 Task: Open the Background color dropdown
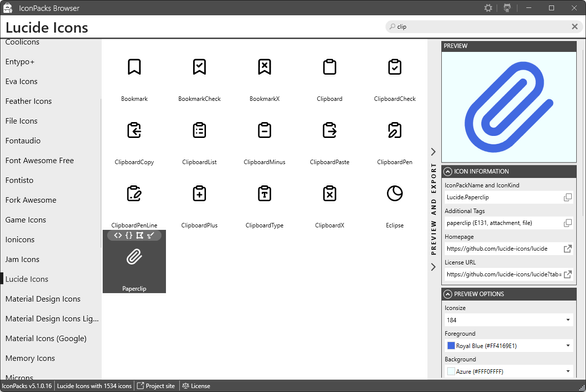click(508, 371)
